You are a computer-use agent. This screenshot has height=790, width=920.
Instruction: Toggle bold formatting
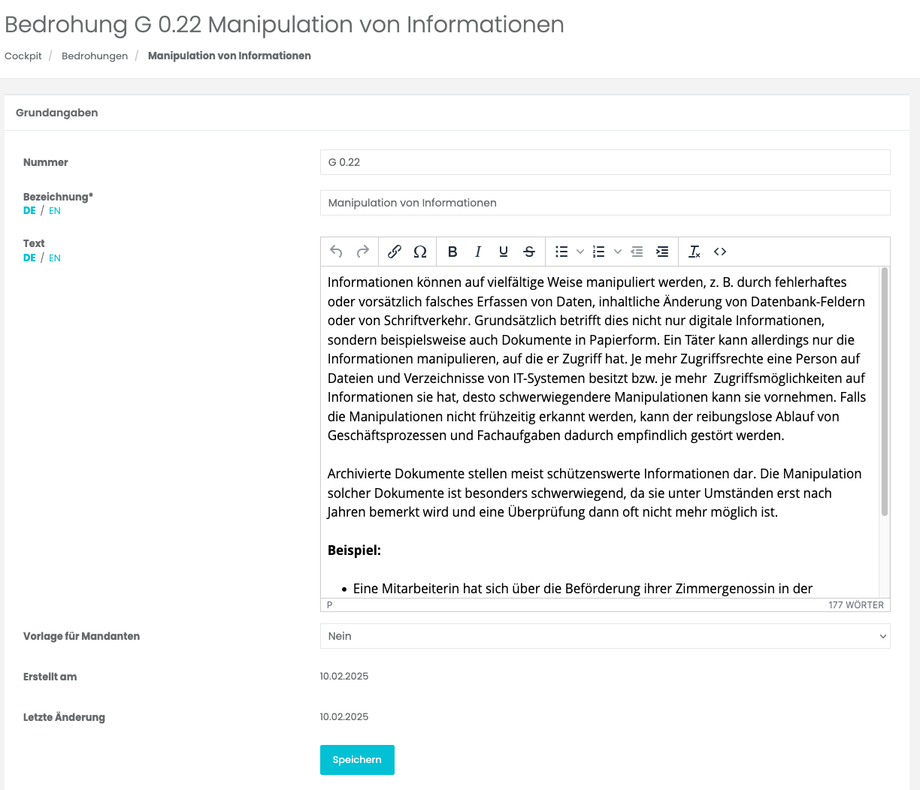tap(452, 252)
